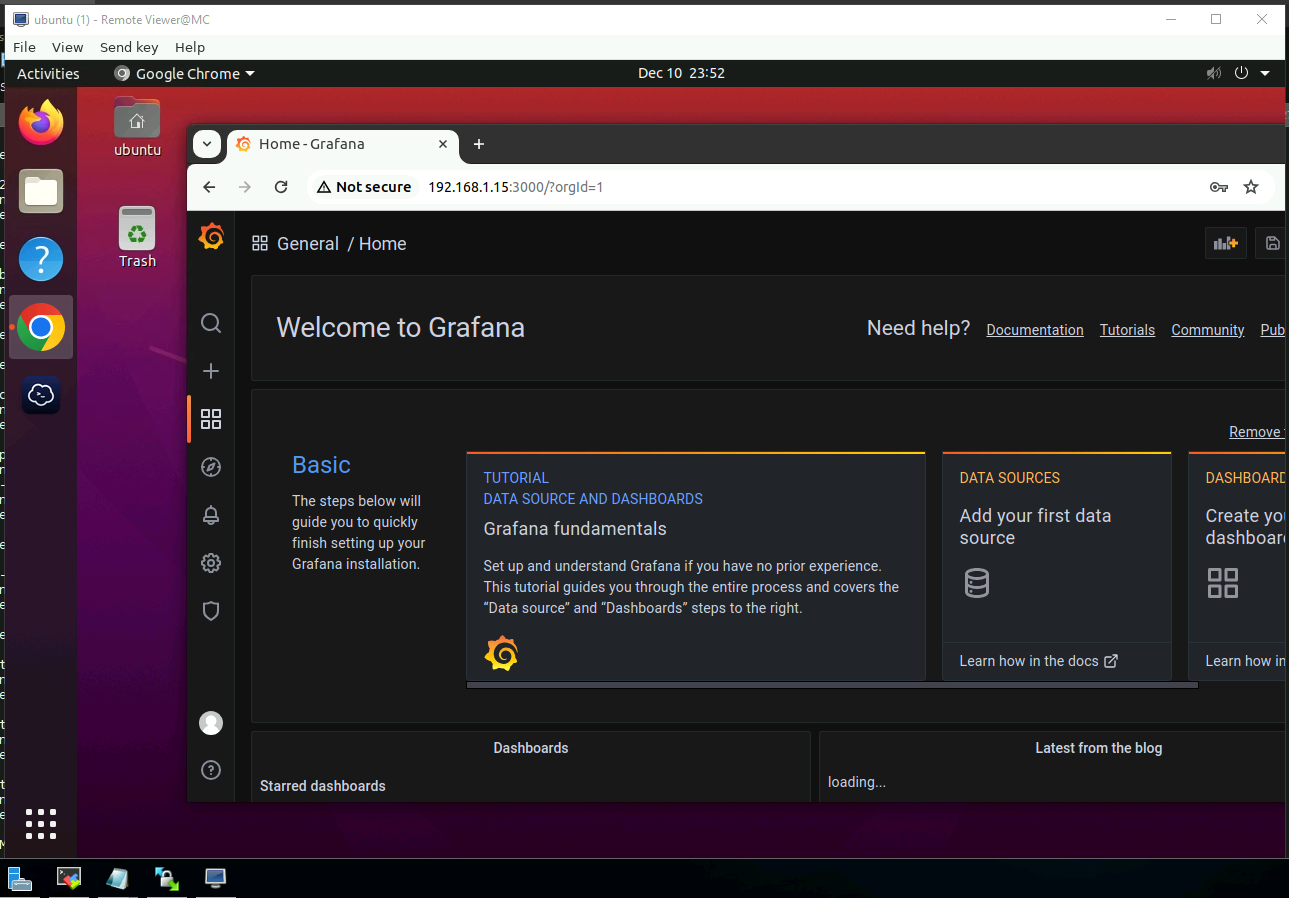Open the Grafana search icon in sidebar
This screenshot has height=898, width=1289.
coord(211,323)
